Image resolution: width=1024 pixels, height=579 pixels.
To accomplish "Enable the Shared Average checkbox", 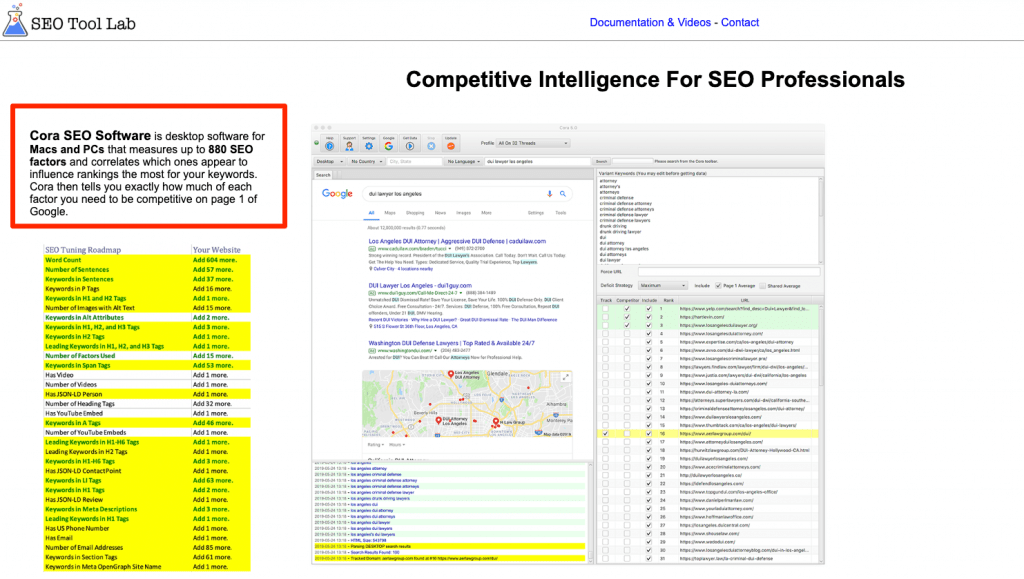I will coord(762,286).
